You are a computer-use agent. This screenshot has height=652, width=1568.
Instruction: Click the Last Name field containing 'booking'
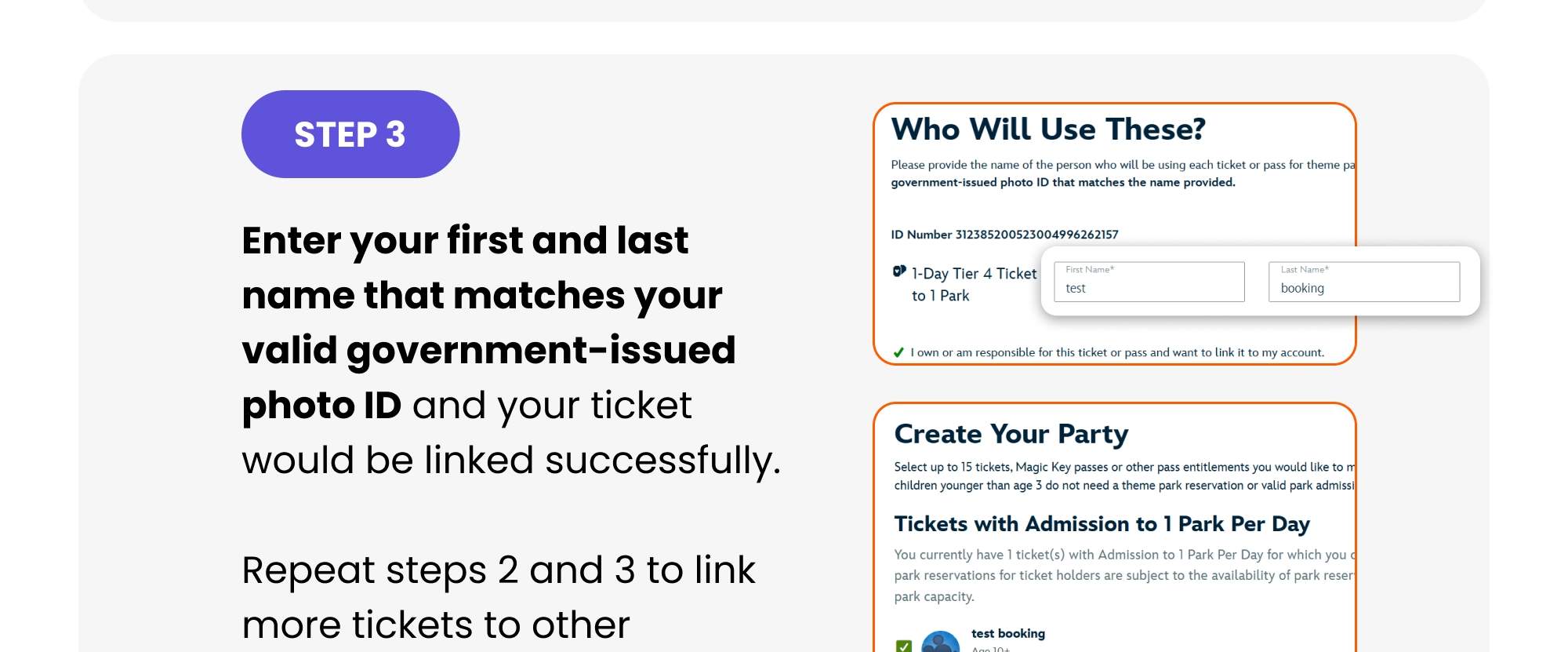pyautogui.click(x=1363, y=282)
